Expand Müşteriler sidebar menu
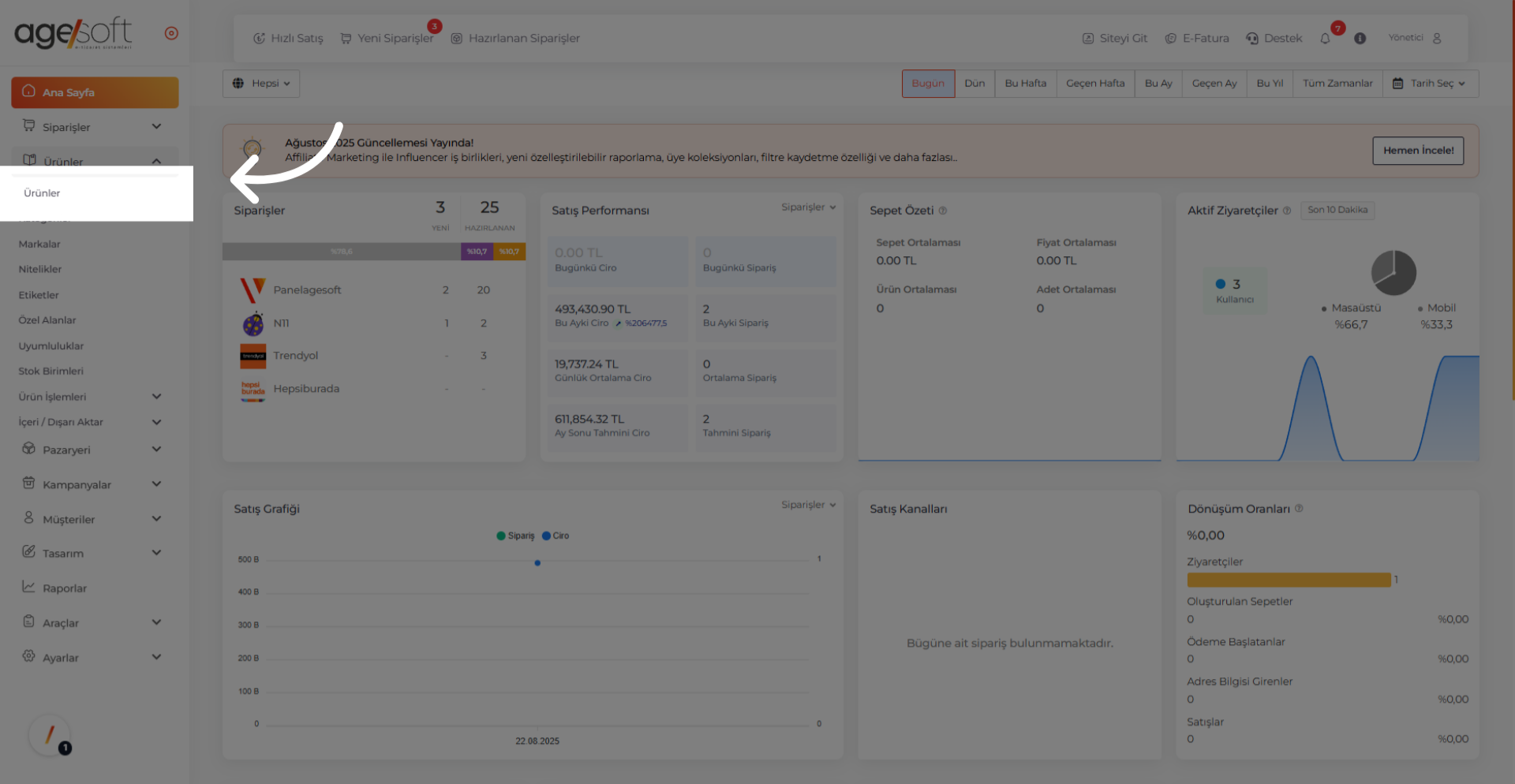This screenshot has height=784, width=1515. [x=95, y=519]
